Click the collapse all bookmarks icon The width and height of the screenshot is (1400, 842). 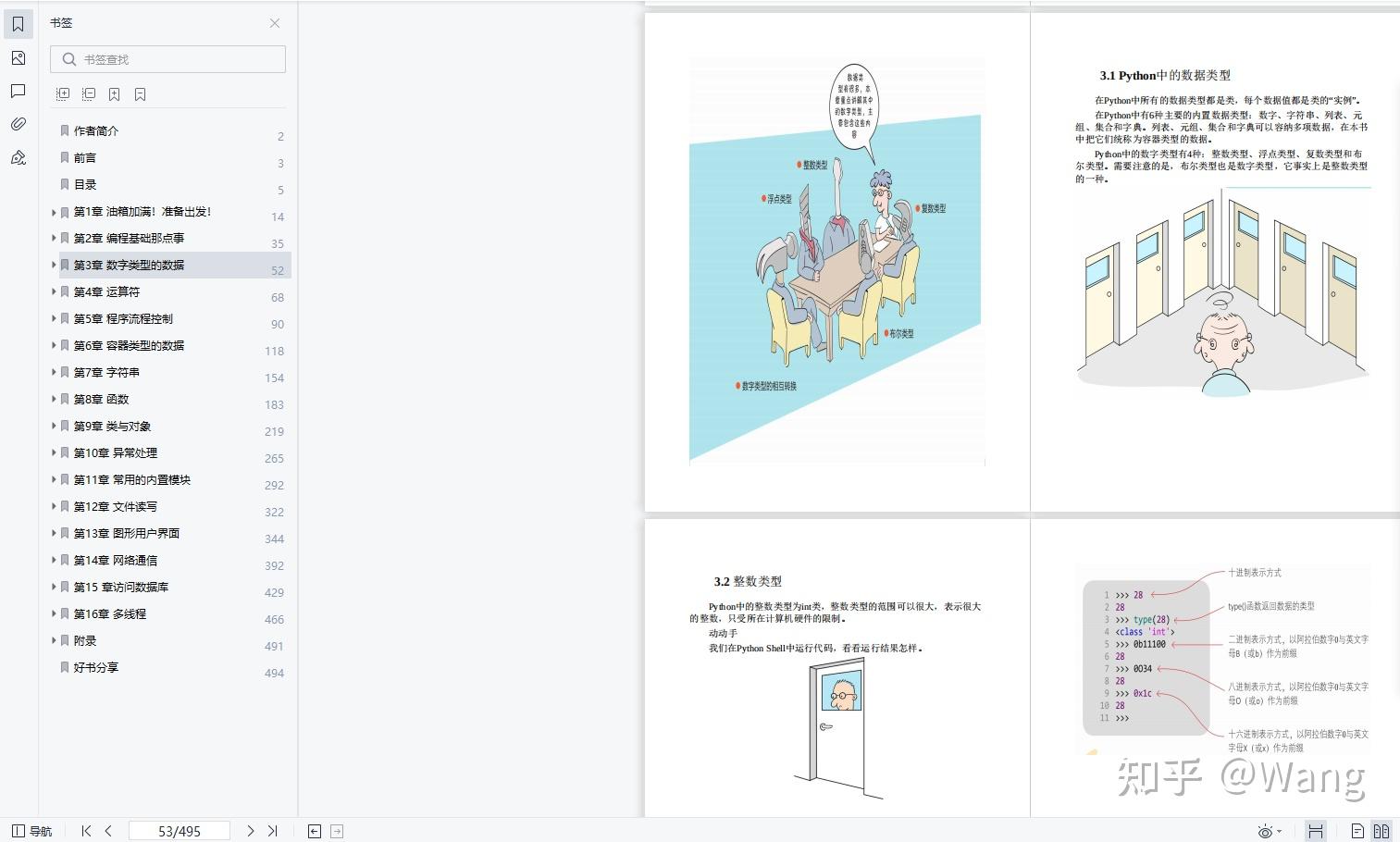[x=88, y=93]
